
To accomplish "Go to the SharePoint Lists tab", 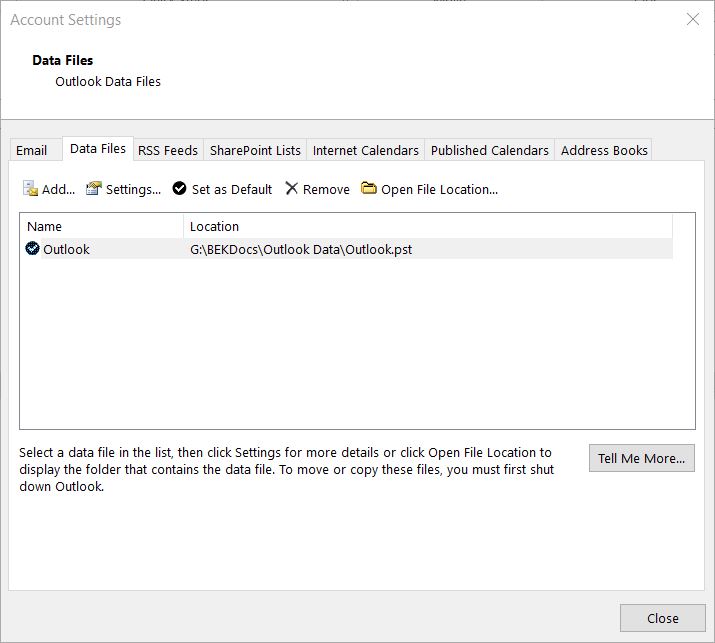I will pyautogui.click(x=255, y=150).
